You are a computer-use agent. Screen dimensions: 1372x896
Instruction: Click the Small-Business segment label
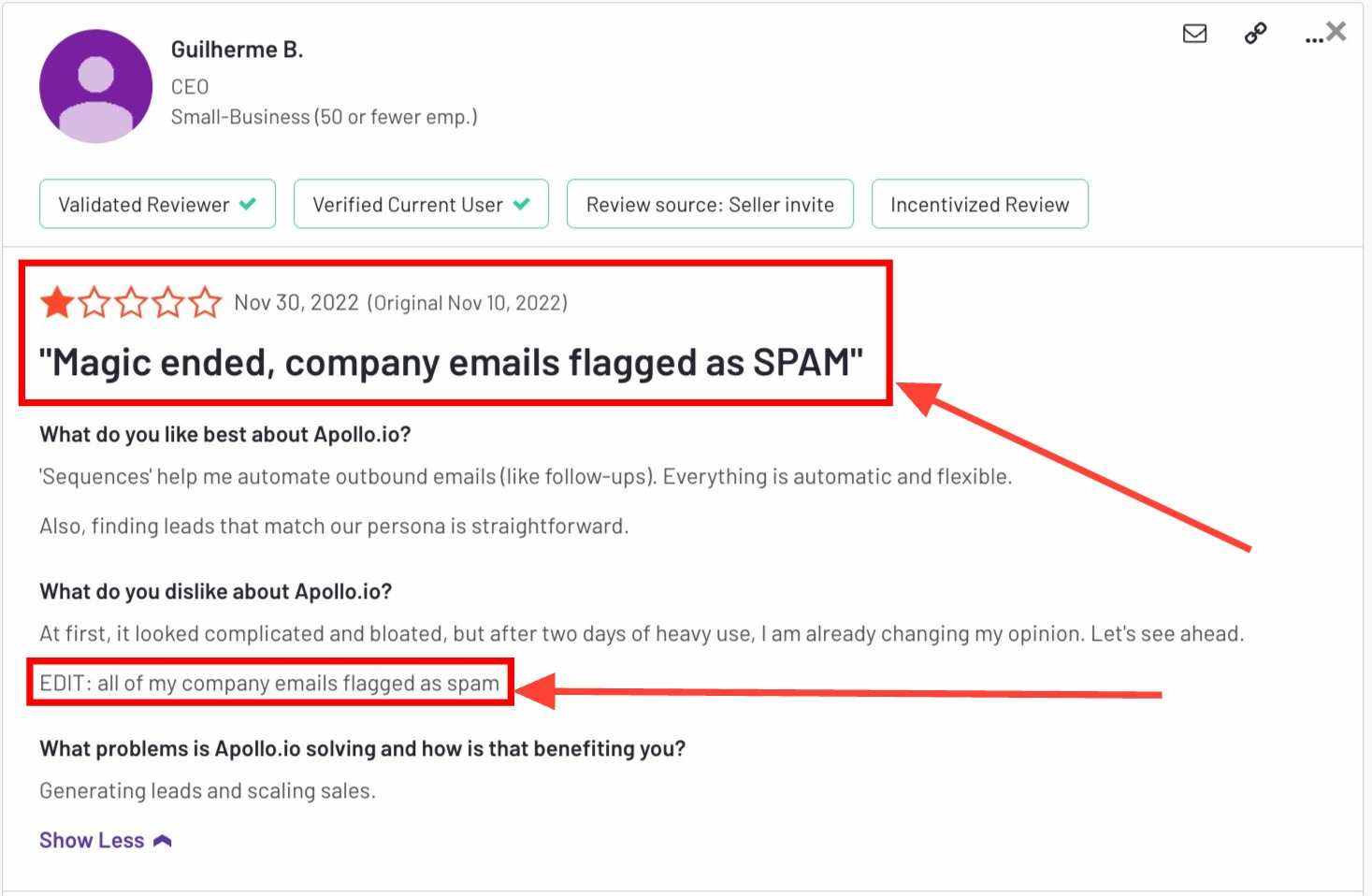point(324,116)
